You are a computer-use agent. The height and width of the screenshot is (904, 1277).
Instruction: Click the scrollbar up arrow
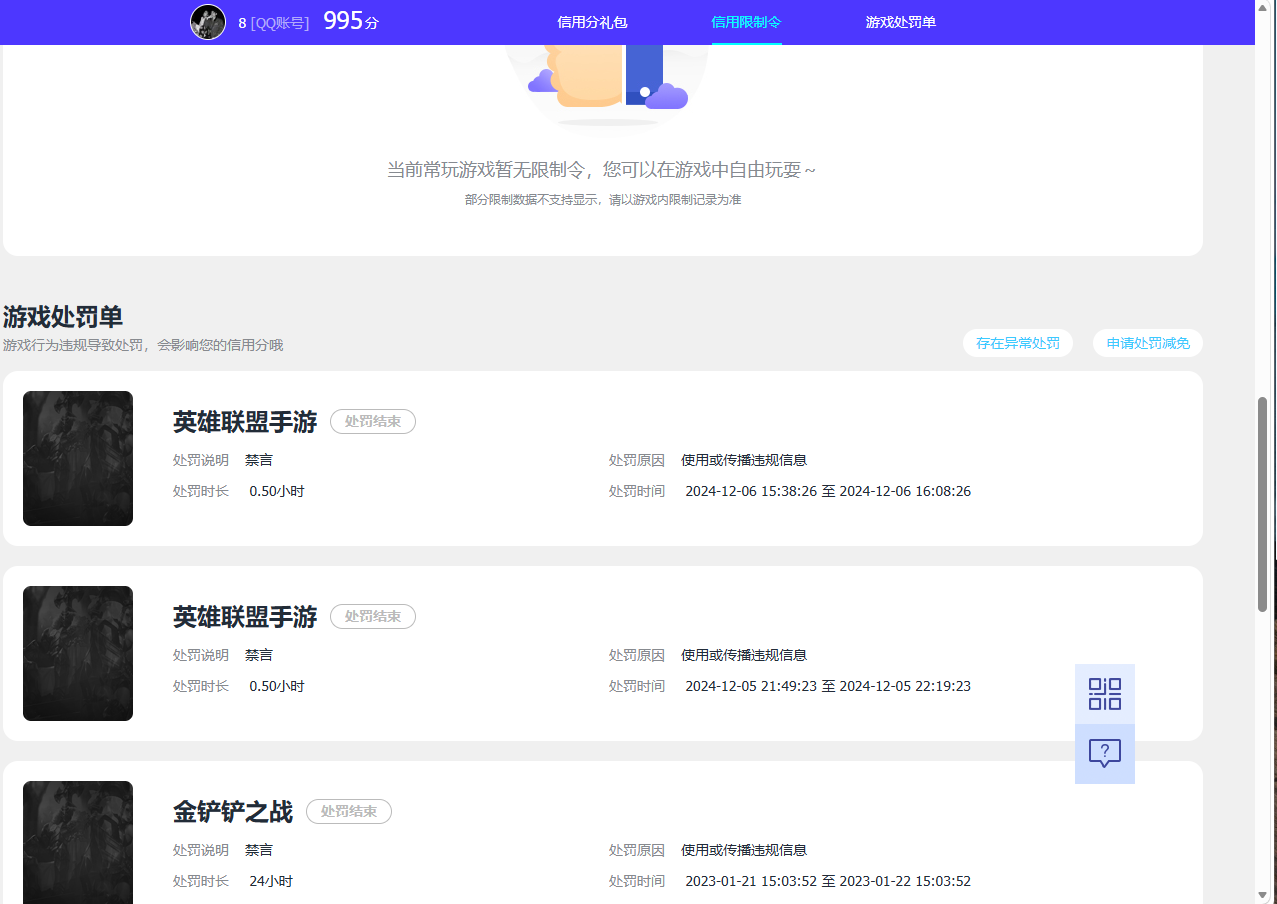(x=1262, y=8)
